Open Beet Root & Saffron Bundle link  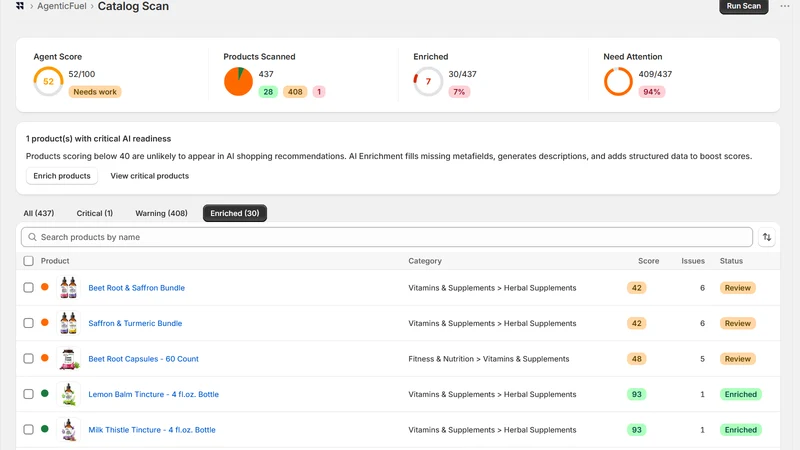pyautogui.click(x=137, y=288)
